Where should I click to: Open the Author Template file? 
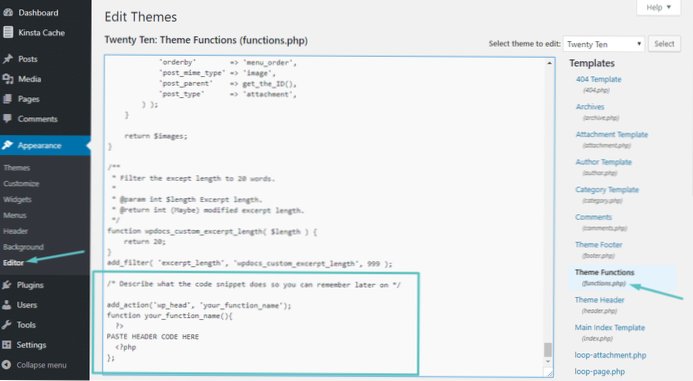603,162
